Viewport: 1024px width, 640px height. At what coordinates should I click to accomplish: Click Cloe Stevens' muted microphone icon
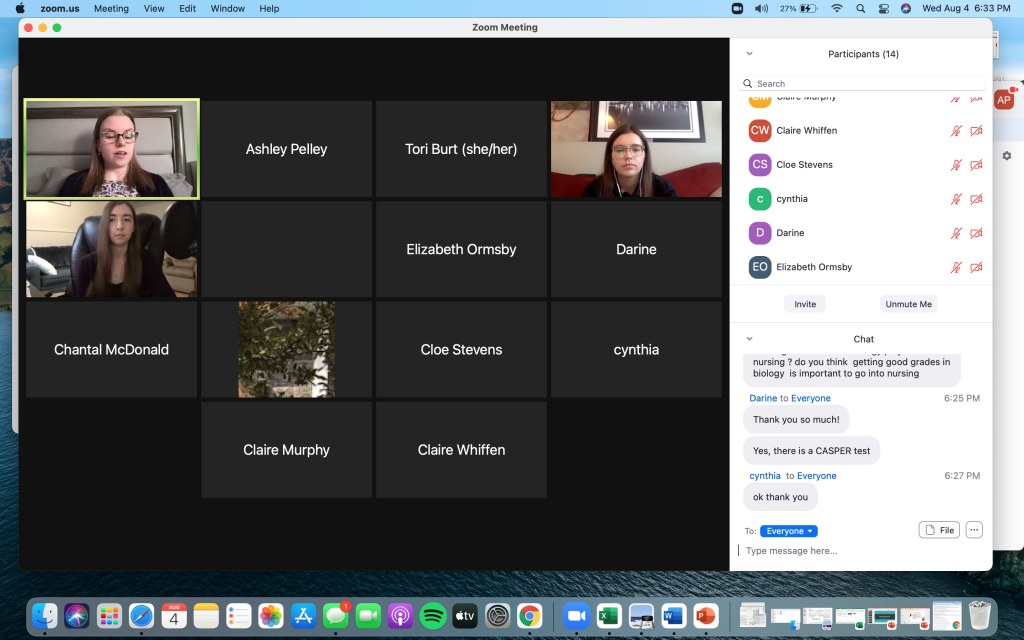tap(956, 165)
